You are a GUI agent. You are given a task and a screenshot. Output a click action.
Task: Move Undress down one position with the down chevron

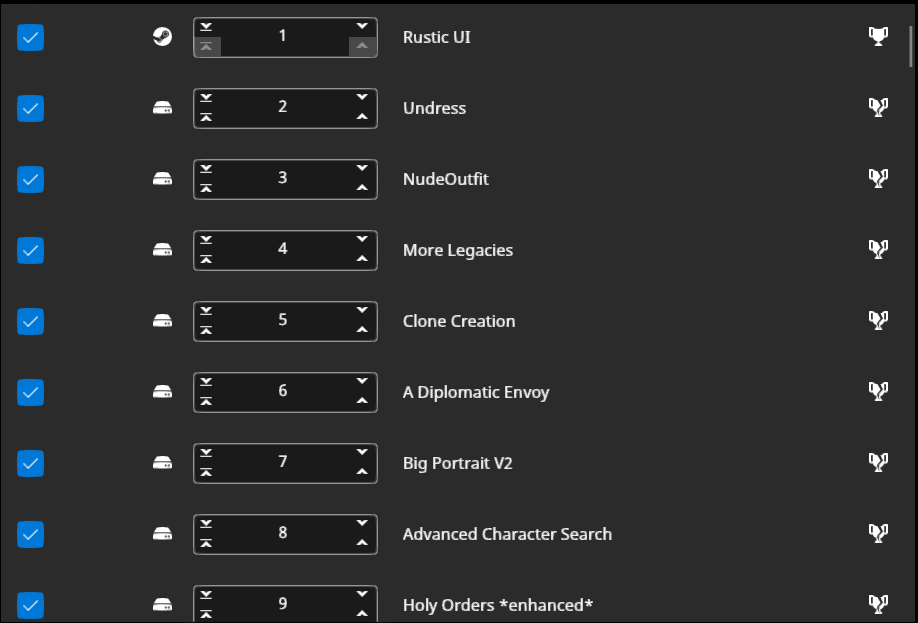tap(362, 97)
